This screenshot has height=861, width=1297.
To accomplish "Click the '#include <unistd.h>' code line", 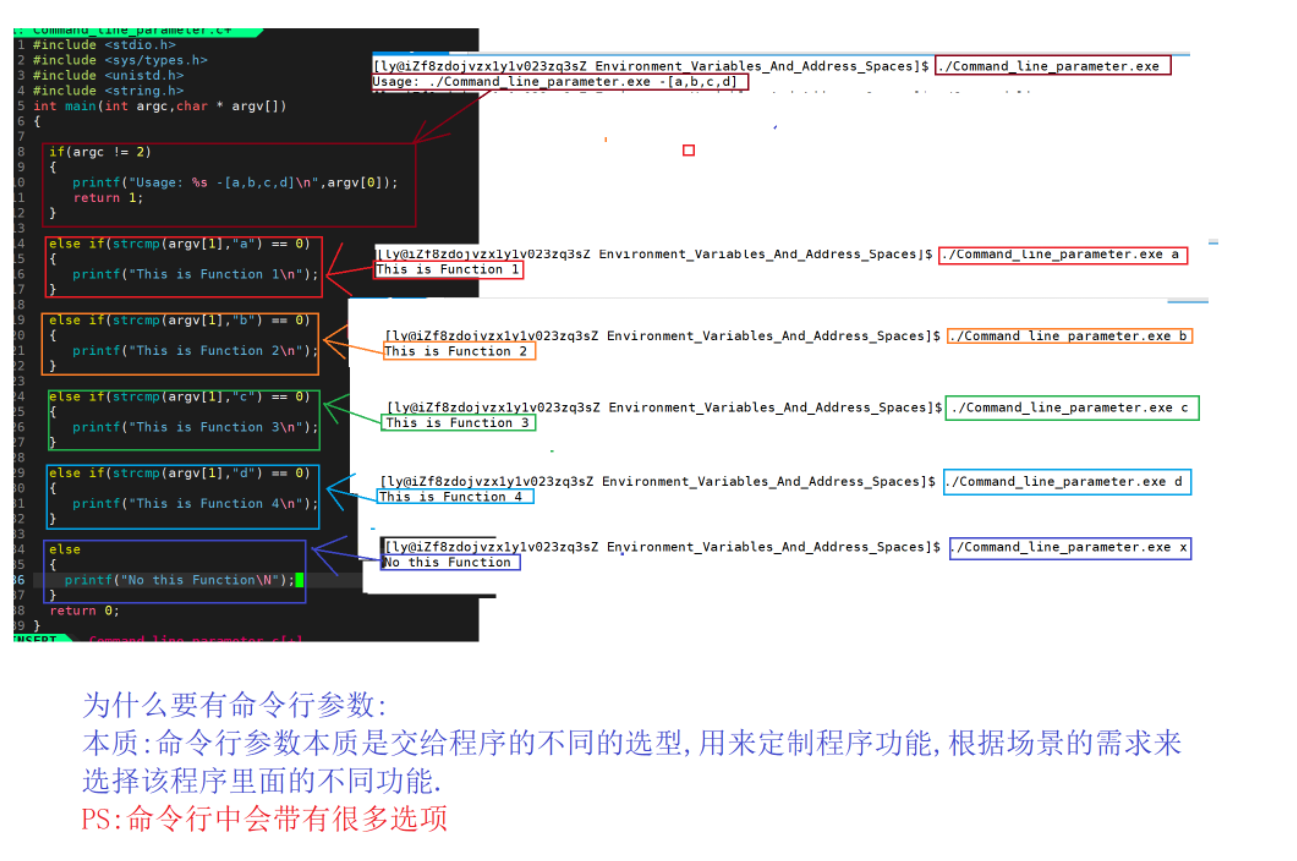I will (108, 75).
